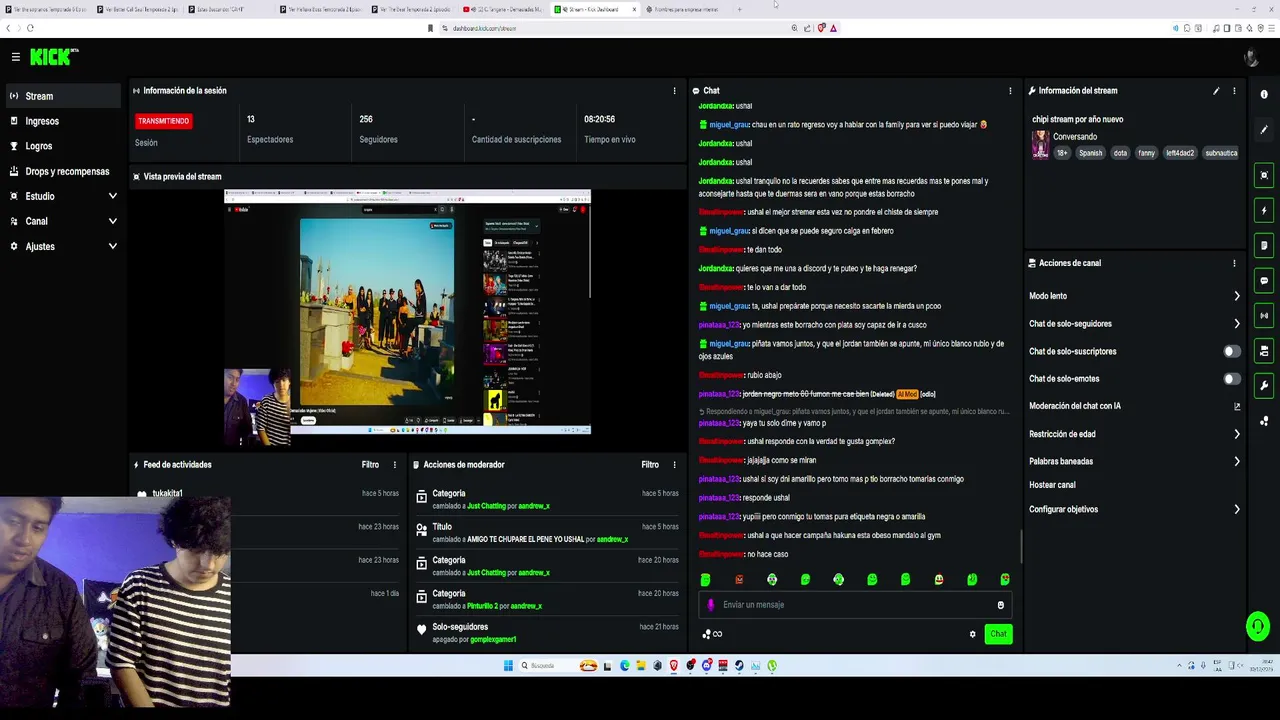
Task: Toggle the lightning activity panel icon in rail
Action: click(x=1264, y=210)
